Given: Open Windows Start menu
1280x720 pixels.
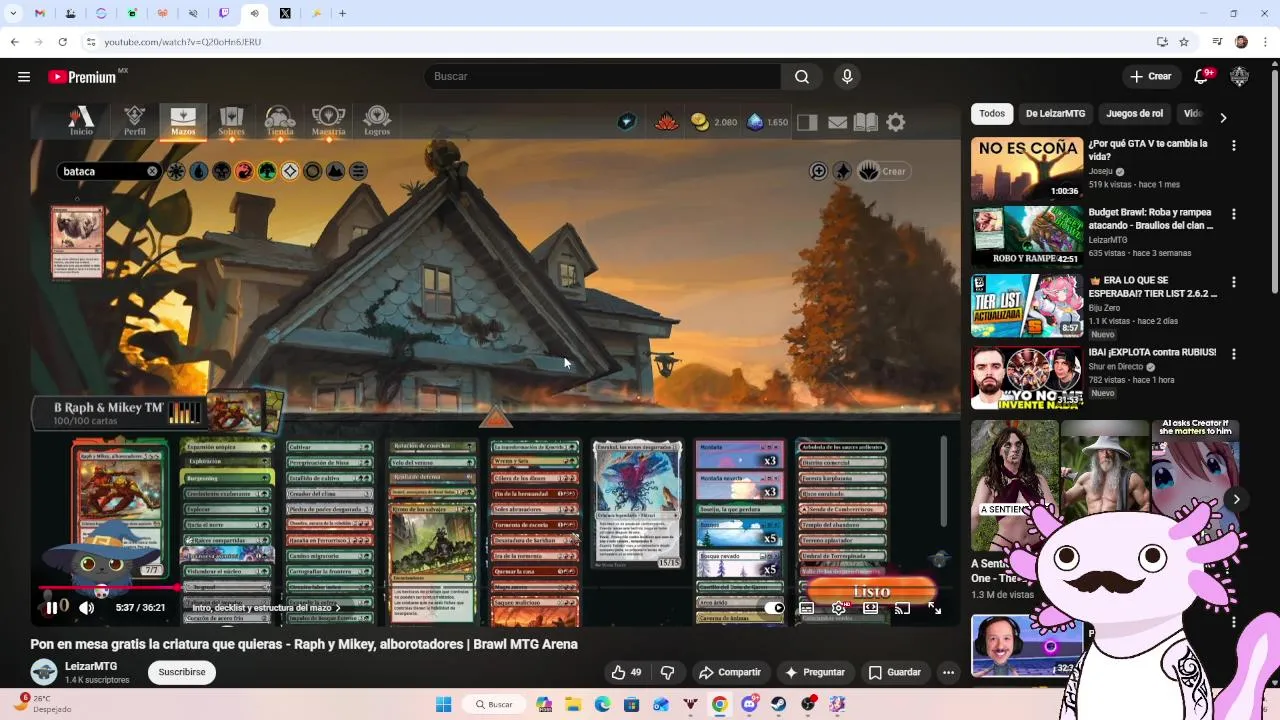Looking at the screenshot, I should (x=444, y=704).
